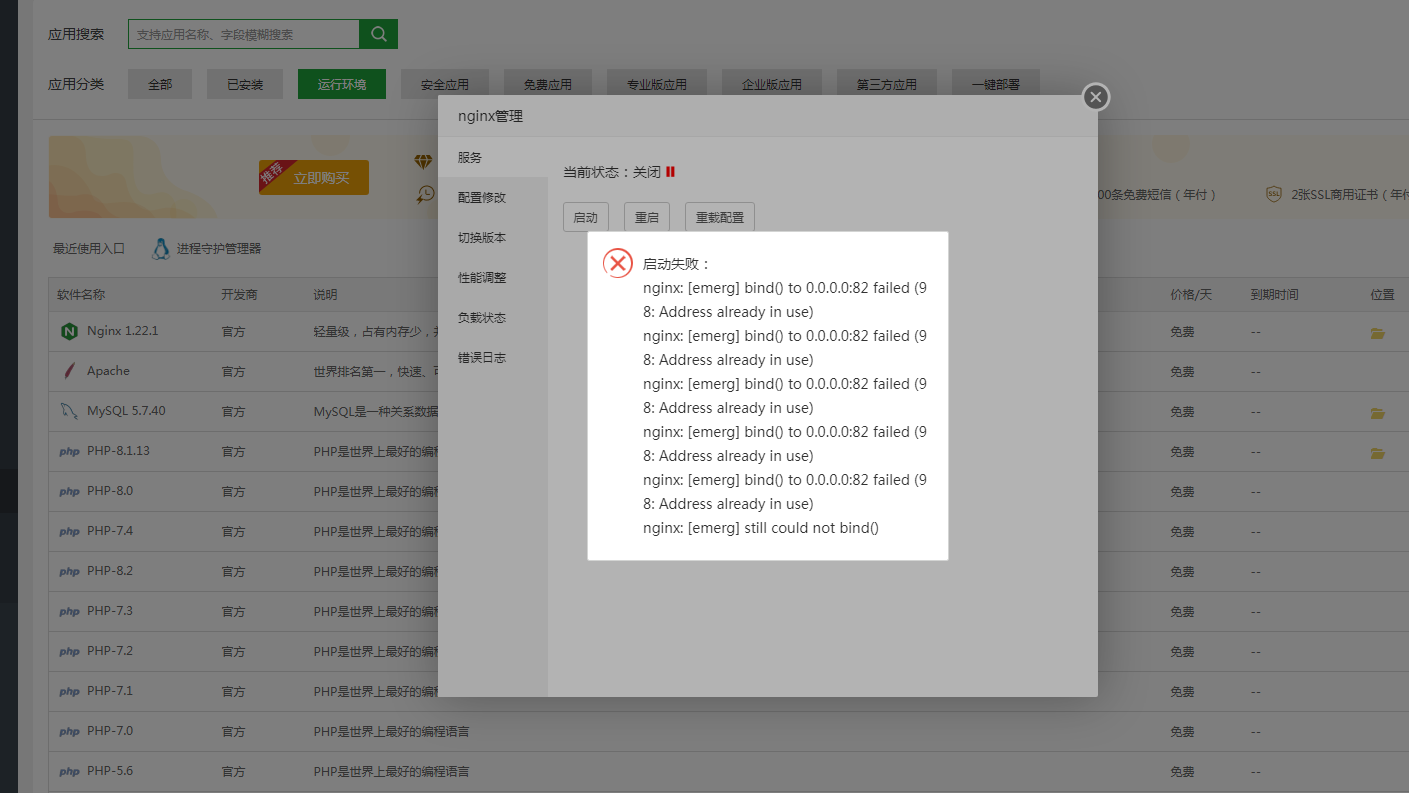Select the 一键部署 category filter

[x=996, y=85]
